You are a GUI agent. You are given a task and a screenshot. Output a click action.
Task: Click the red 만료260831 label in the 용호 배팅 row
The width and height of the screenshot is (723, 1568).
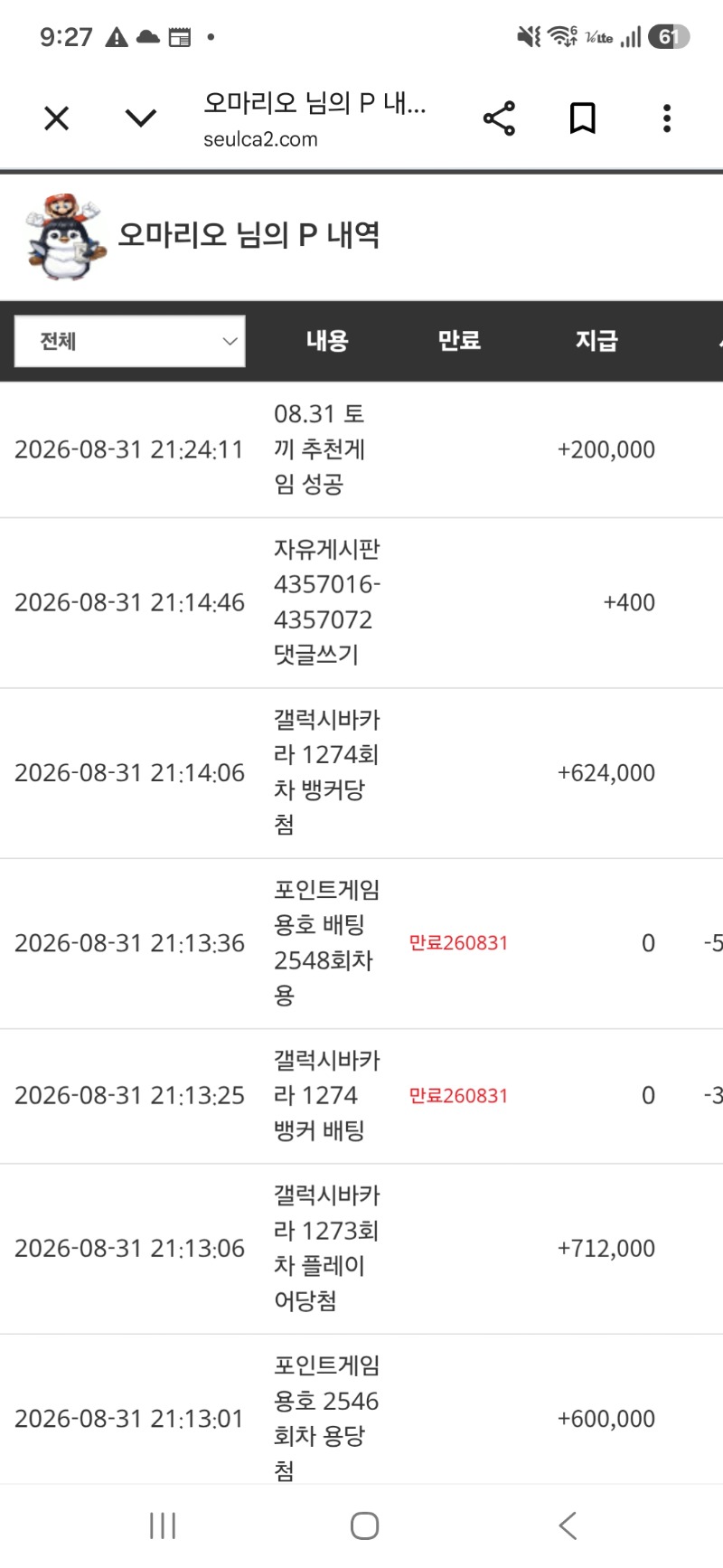(x=458, y=943)
